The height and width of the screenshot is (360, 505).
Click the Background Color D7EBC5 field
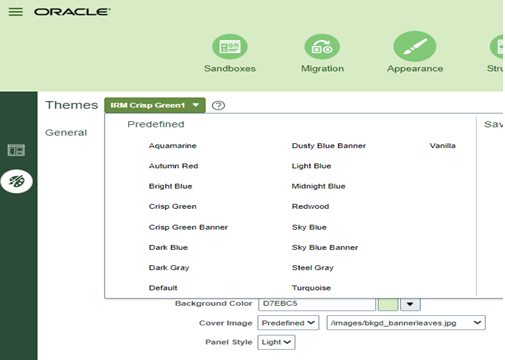click(317, 304)
